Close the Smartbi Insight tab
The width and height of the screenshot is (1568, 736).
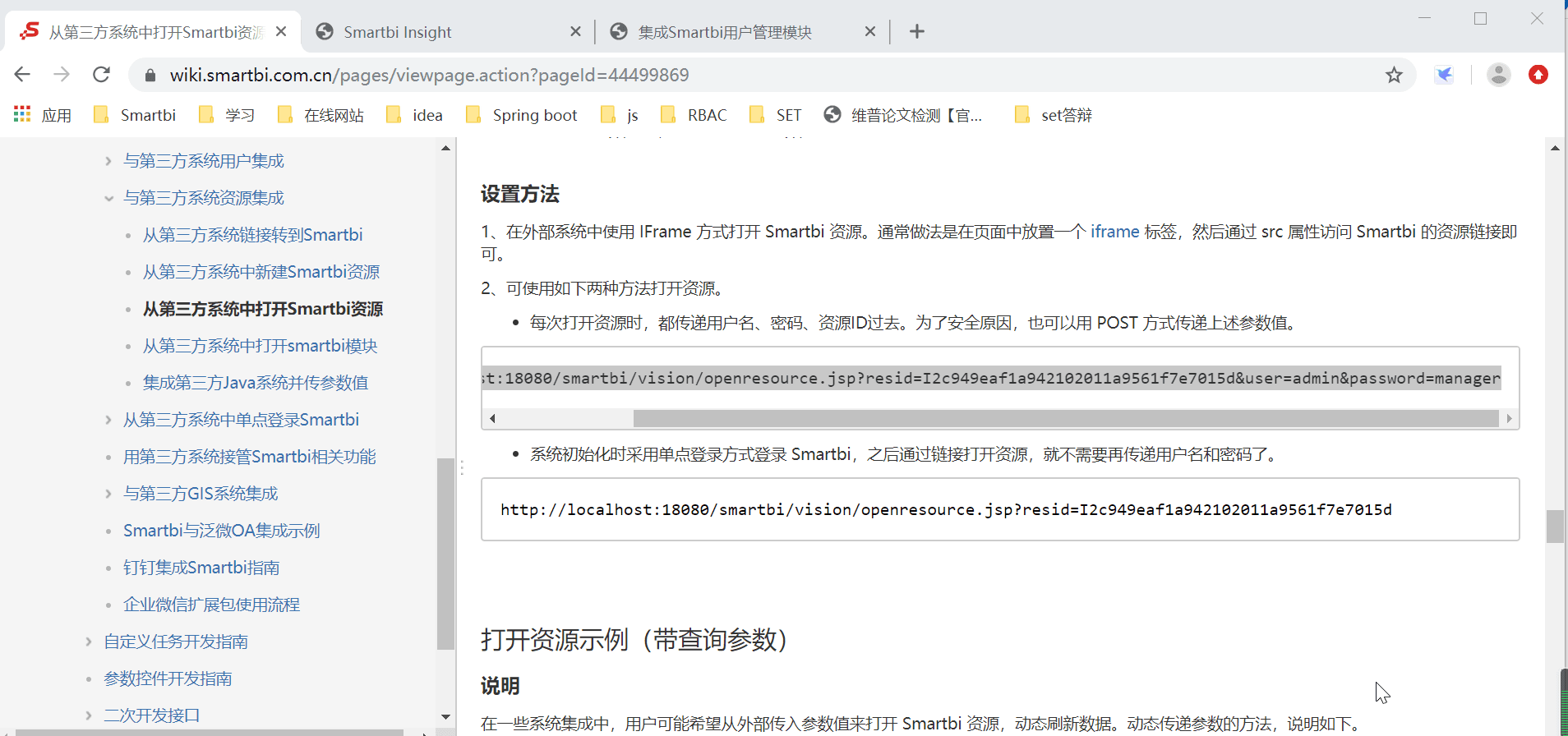point(575,32)
